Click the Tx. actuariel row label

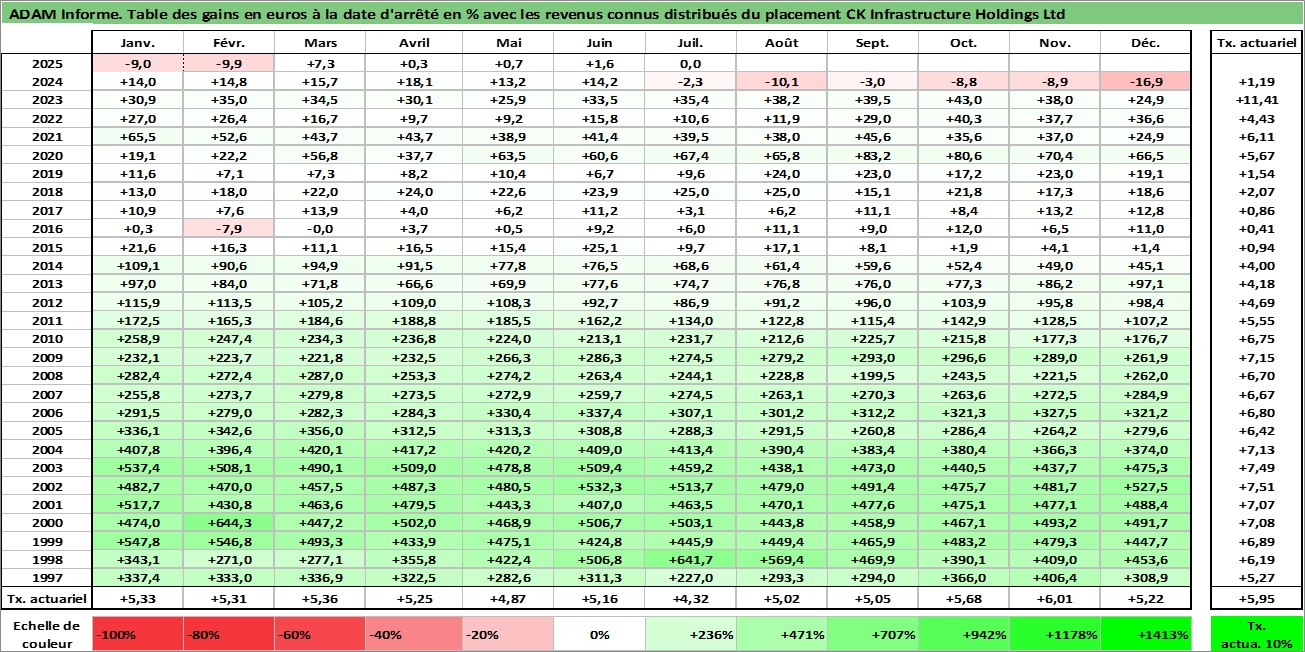[x=47, y=598]
